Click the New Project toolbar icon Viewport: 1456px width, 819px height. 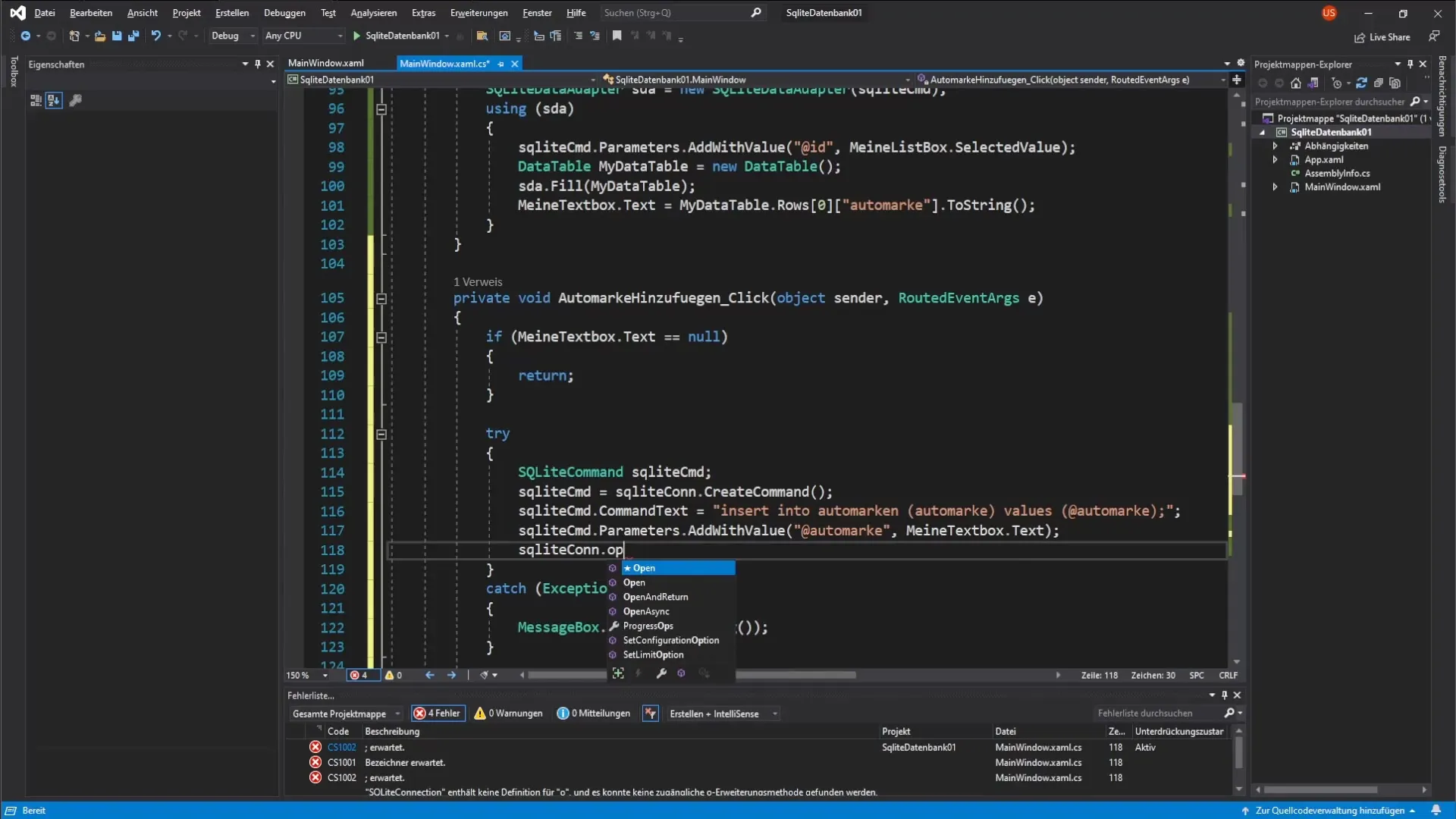[x=74, y=36]
